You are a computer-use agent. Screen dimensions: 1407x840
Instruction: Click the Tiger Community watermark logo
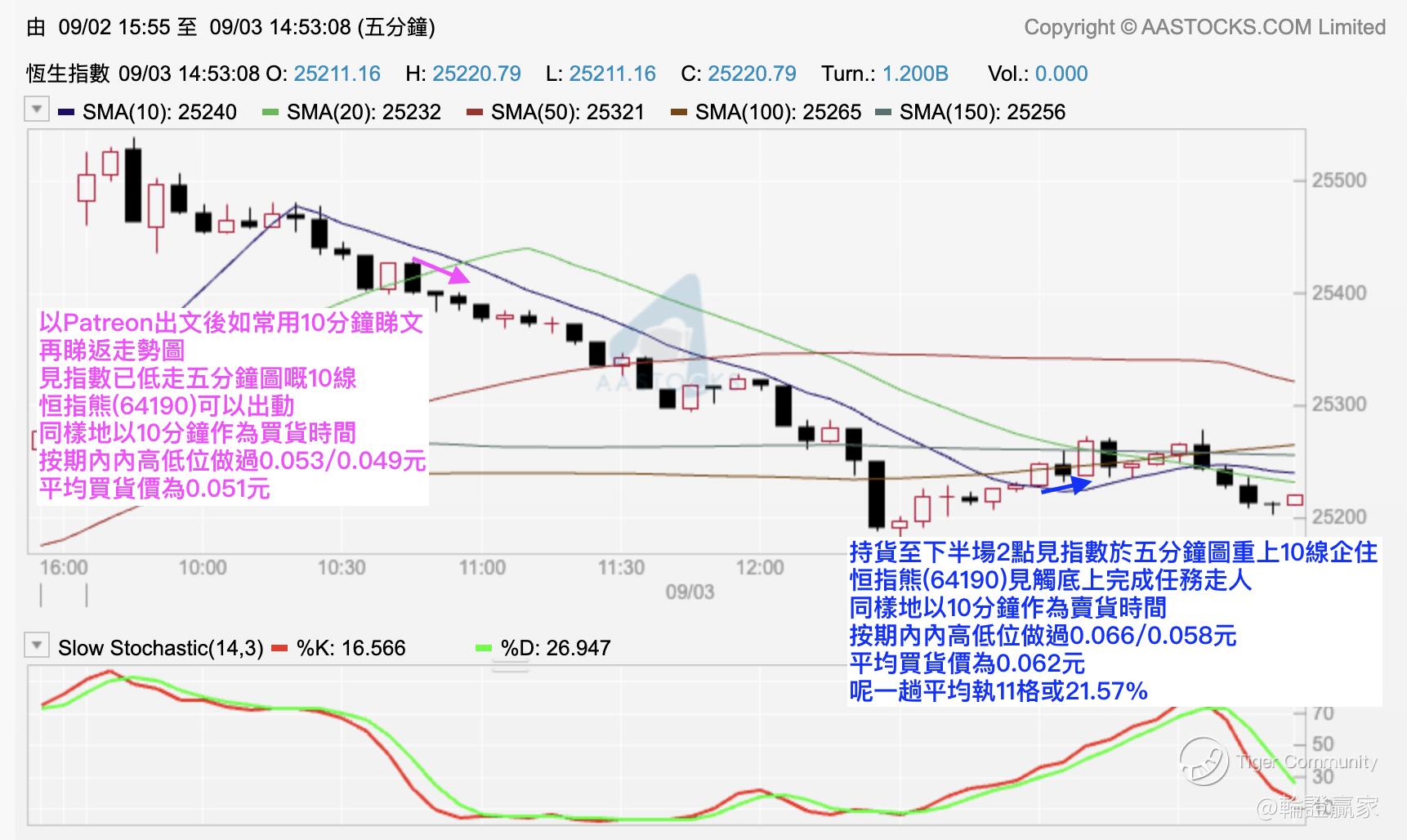pos(1204,762)
